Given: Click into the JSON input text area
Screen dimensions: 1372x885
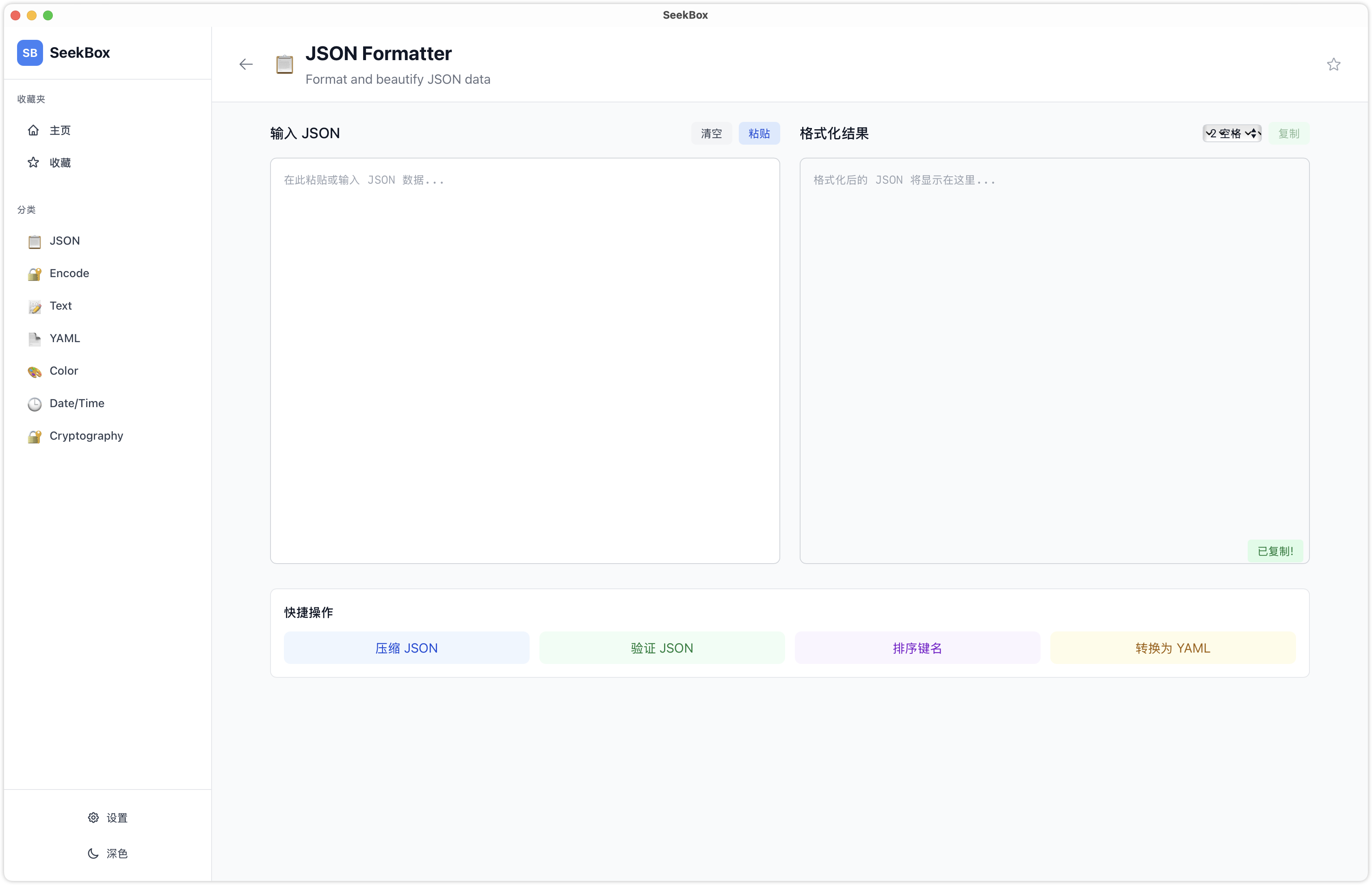Looking at the screenshot, I should pos(524,360).
